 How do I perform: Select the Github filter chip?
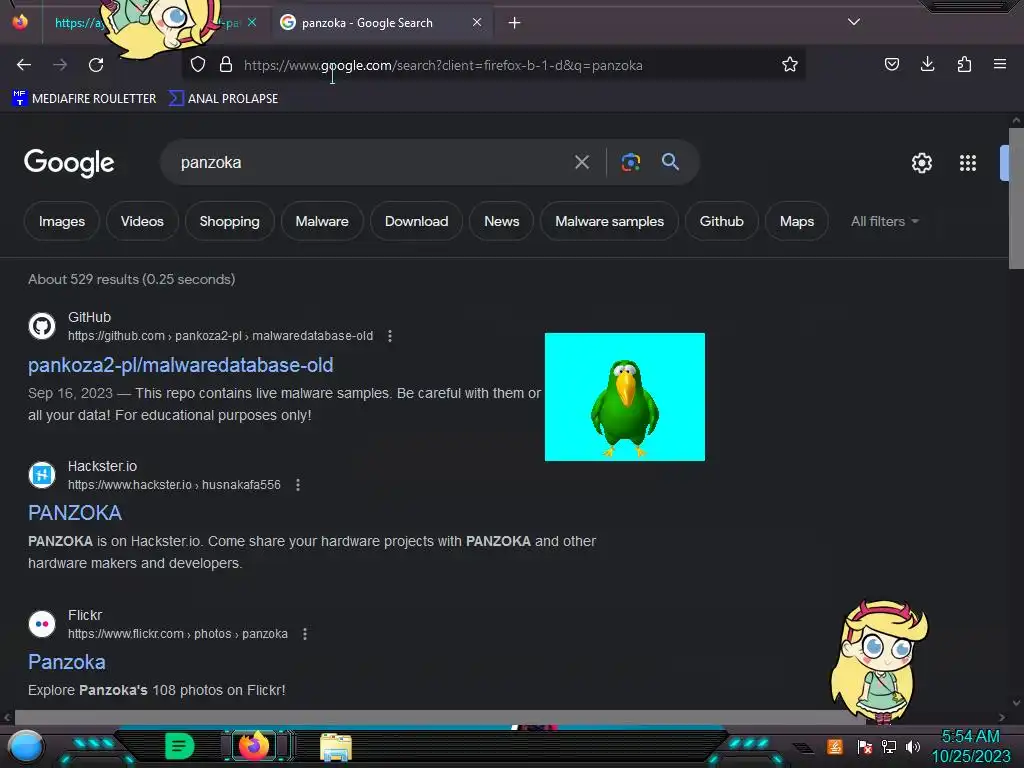coord(722,221)
